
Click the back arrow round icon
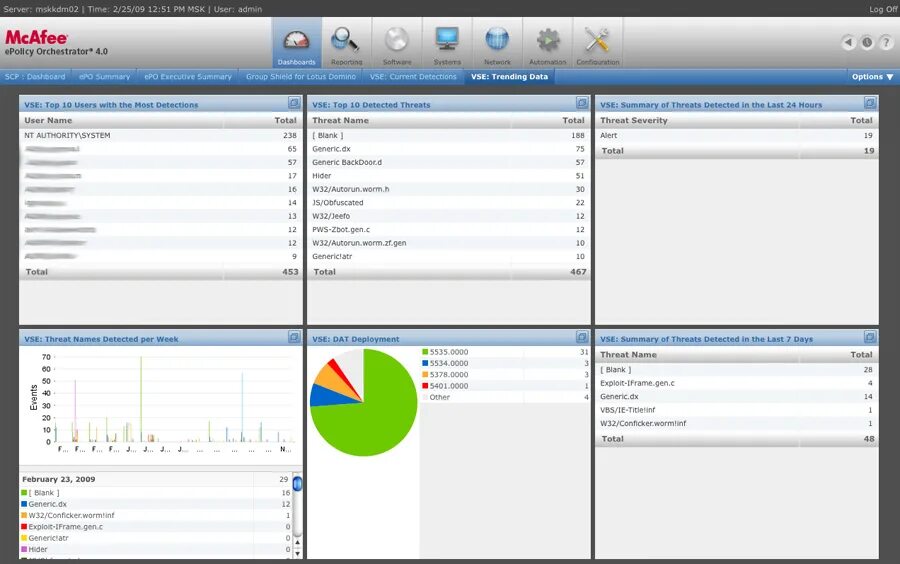coord(848,42)
